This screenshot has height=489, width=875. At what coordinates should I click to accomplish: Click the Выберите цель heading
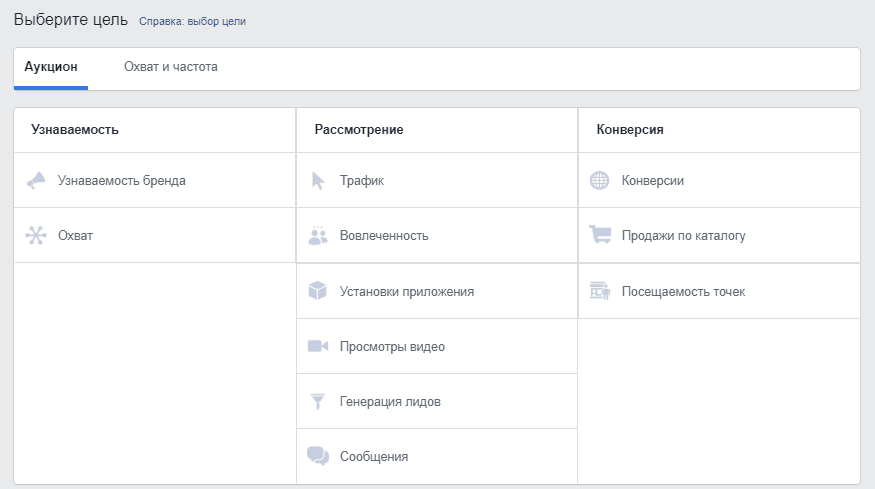[71, 20]
